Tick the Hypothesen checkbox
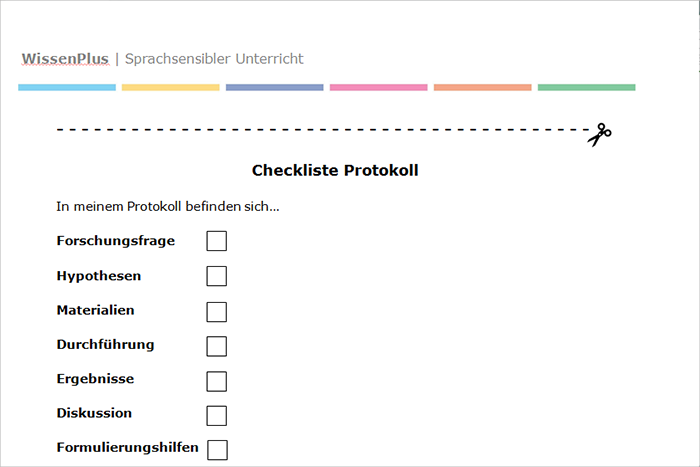 click(217, 276)
